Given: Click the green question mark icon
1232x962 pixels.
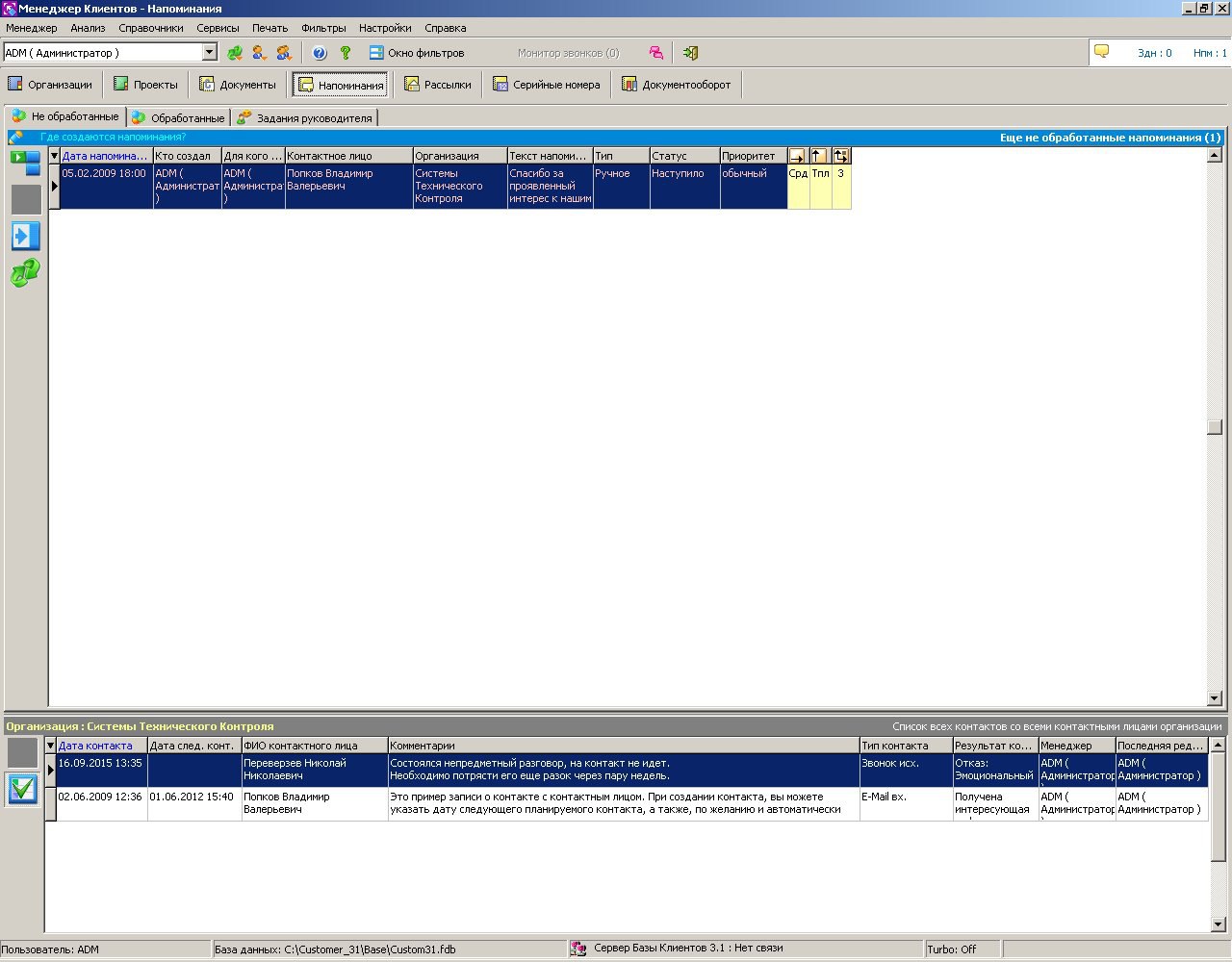Looking at the screenshot, I should coord(346,53).
